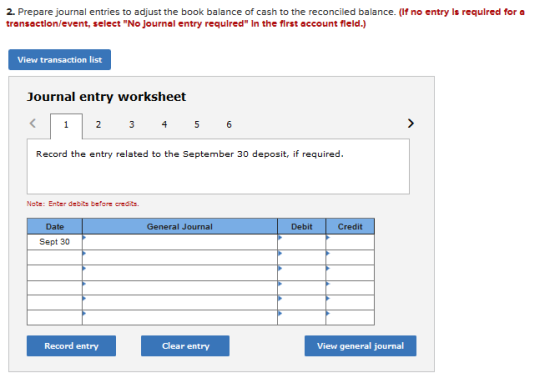Screen dimensions: 560x373
Task: Click last row Debit field
Action: (x=301, y=318)
